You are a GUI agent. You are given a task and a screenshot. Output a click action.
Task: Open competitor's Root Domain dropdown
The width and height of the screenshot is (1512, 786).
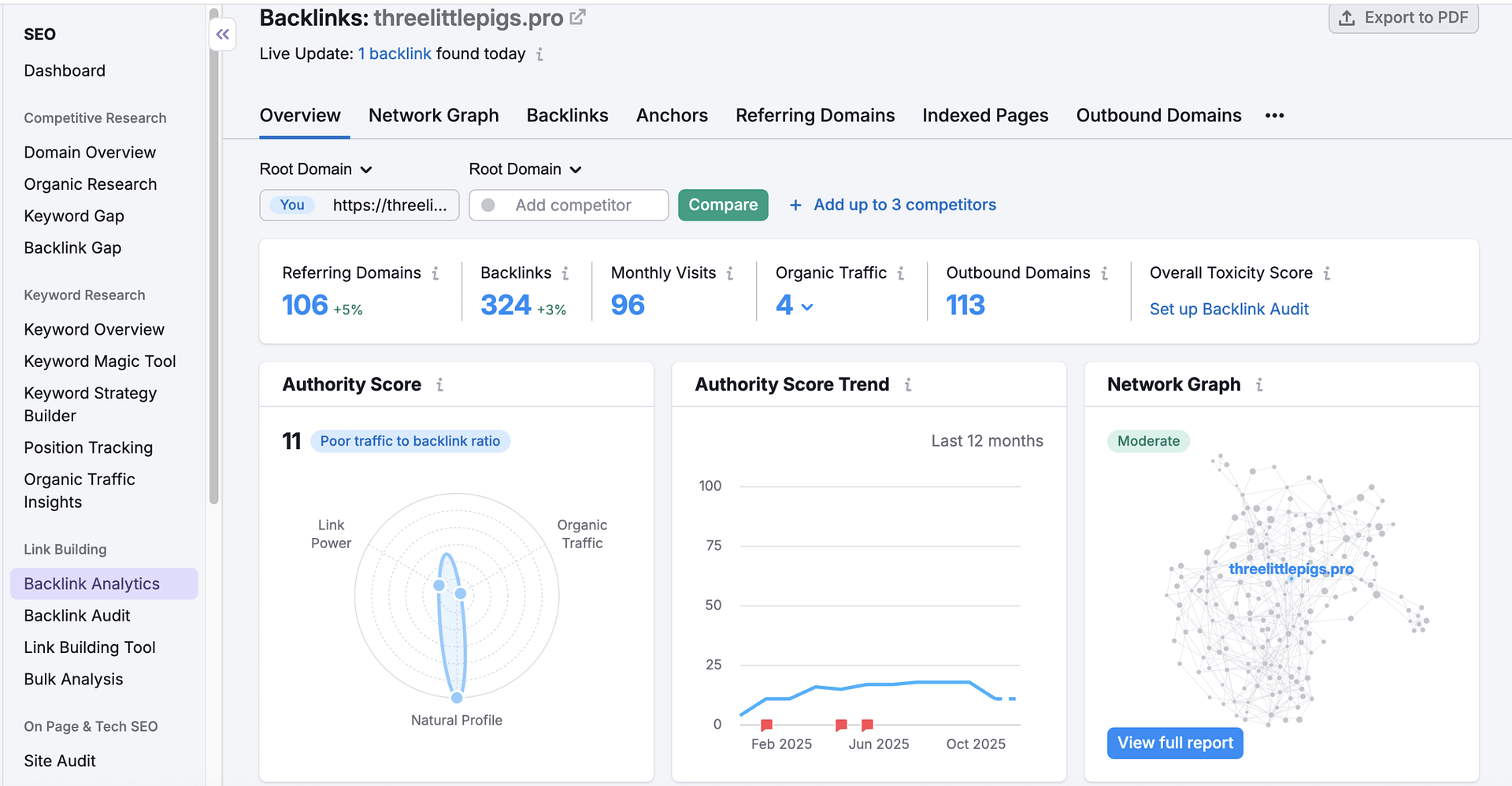click(525, 169)
